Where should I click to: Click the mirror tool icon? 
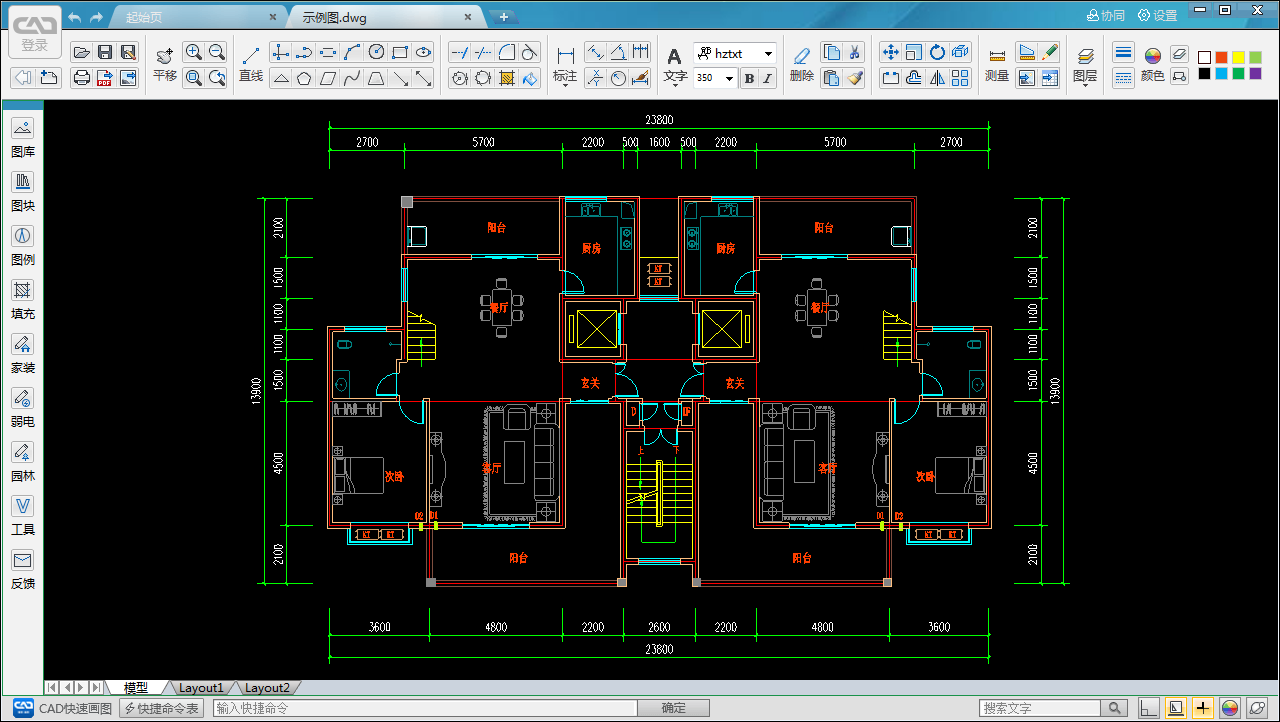938,77
